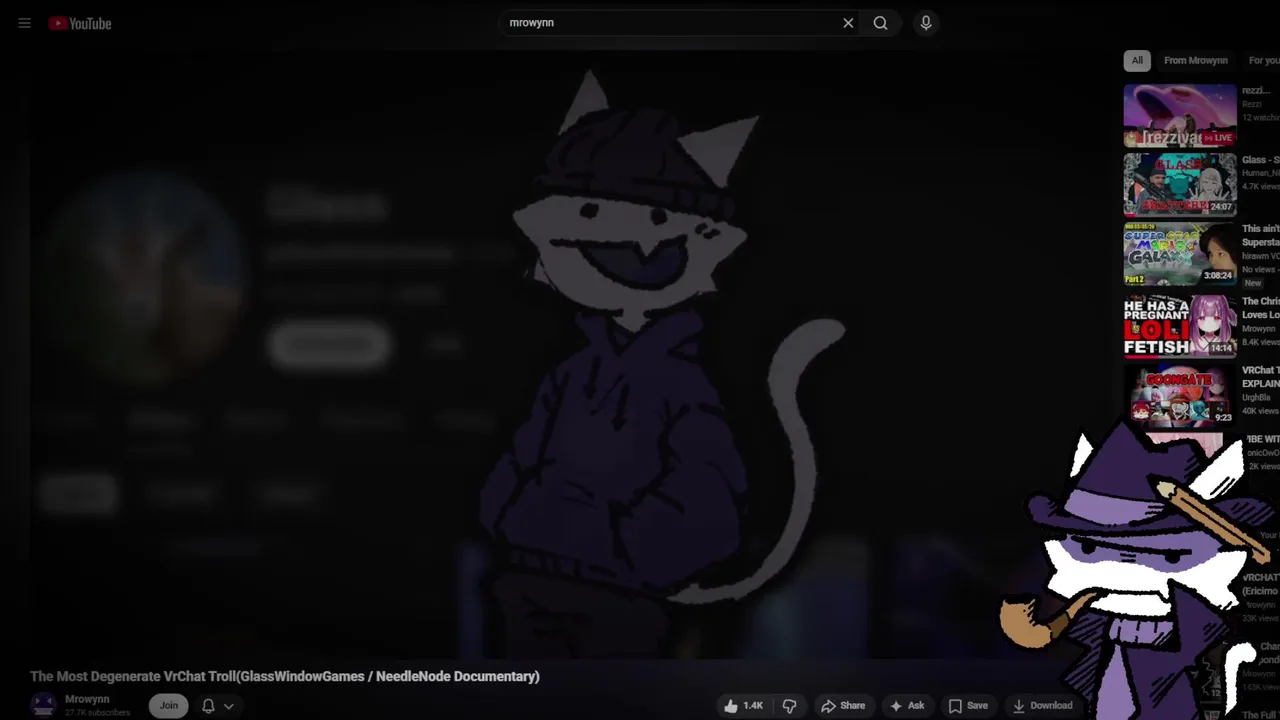
Task: Start voice search with the microphone
Action: (x=926, y=23)
